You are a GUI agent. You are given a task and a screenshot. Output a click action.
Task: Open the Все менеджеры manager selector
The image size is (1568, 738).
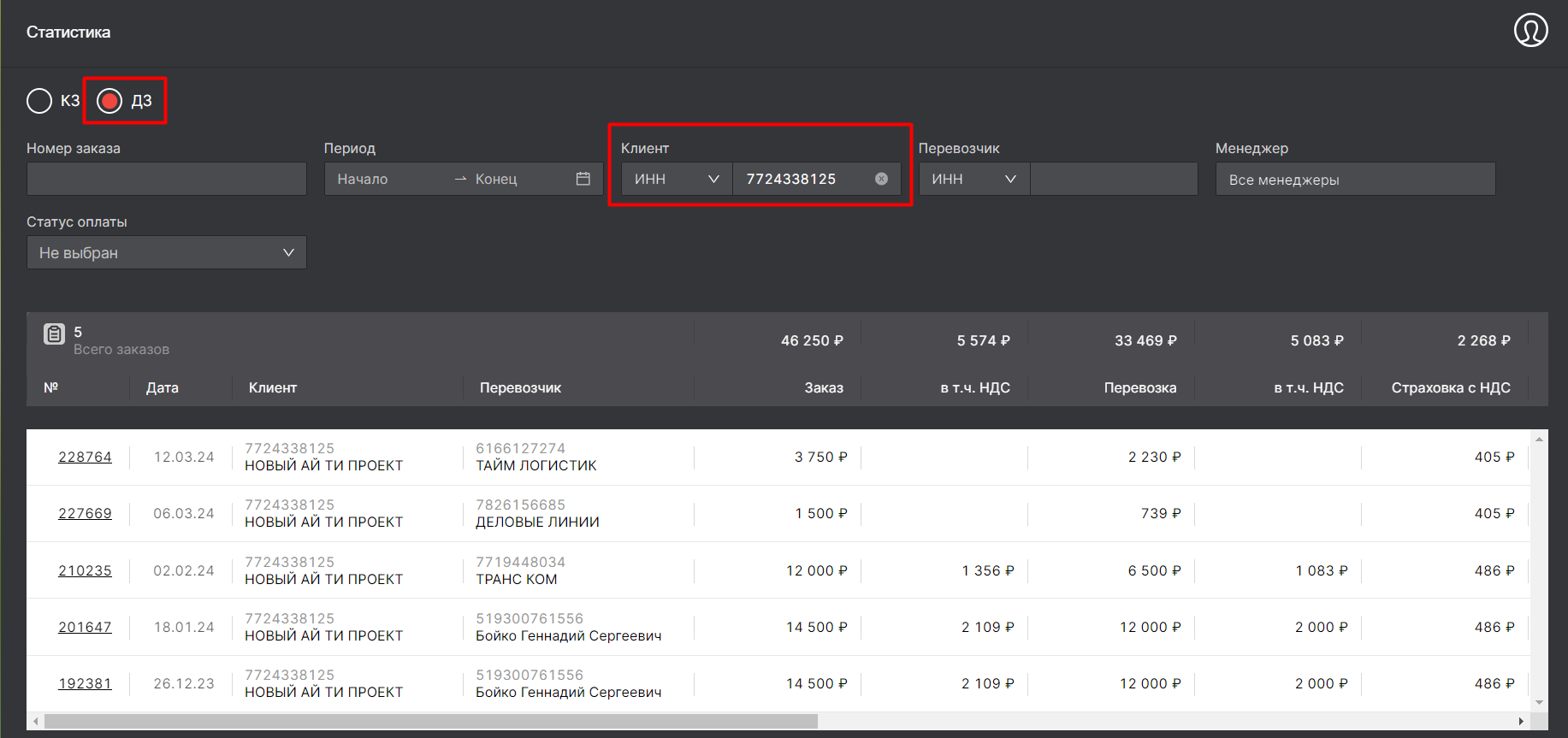click(x=1355, y=179)
